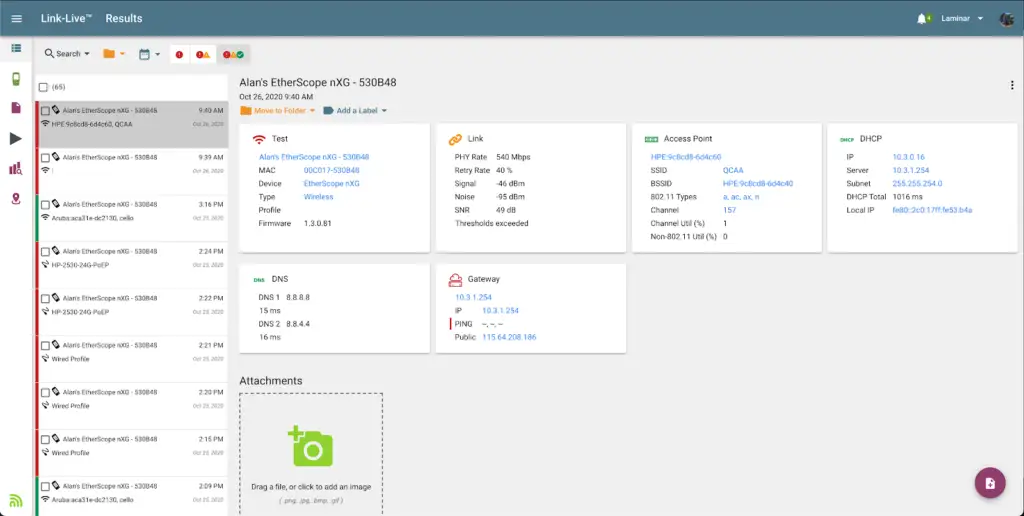
Task: Select the 2:21 PM Wired Profile result row
Action: 133,359
